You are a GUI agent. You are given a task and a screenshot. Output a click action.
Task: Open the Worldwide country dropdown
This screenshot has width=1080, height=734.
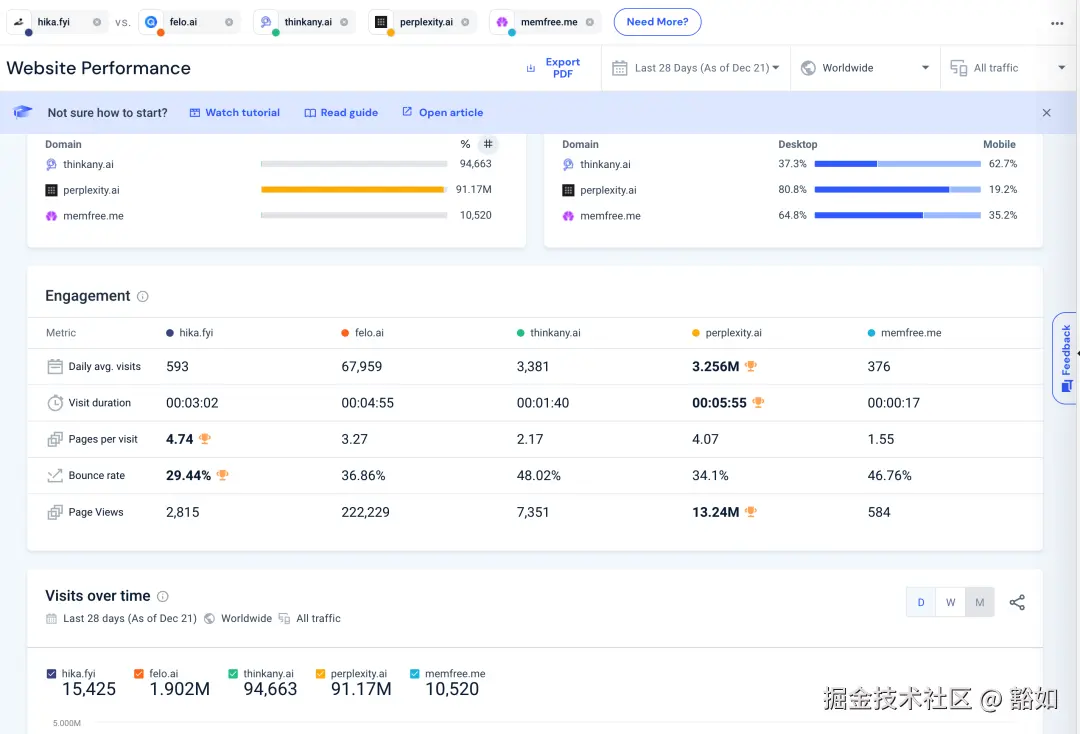tap(865, 68)
